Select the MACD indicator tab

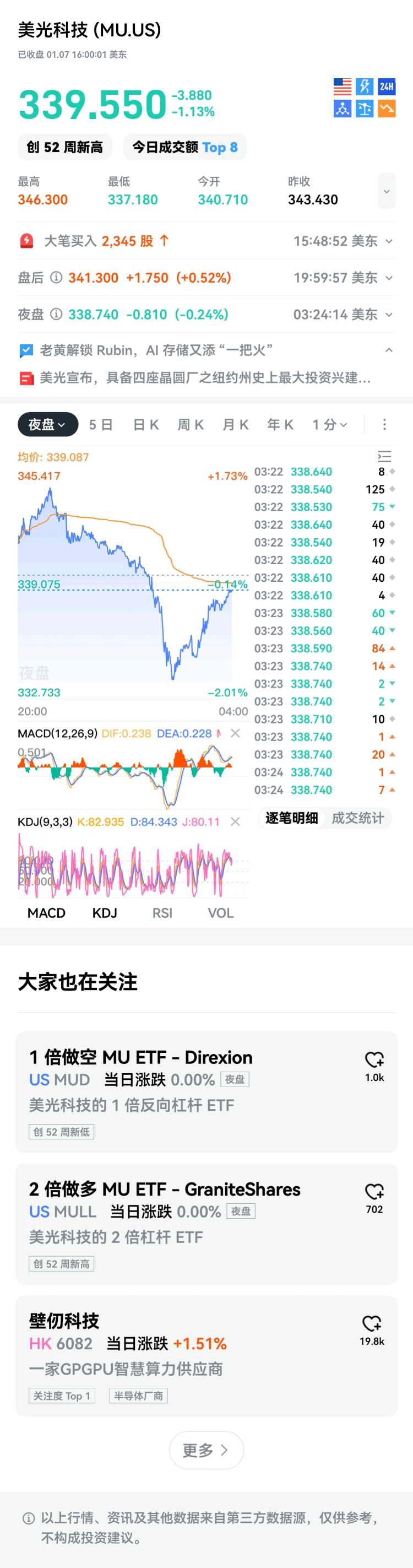pyautogui.click(x=46, y=913)
